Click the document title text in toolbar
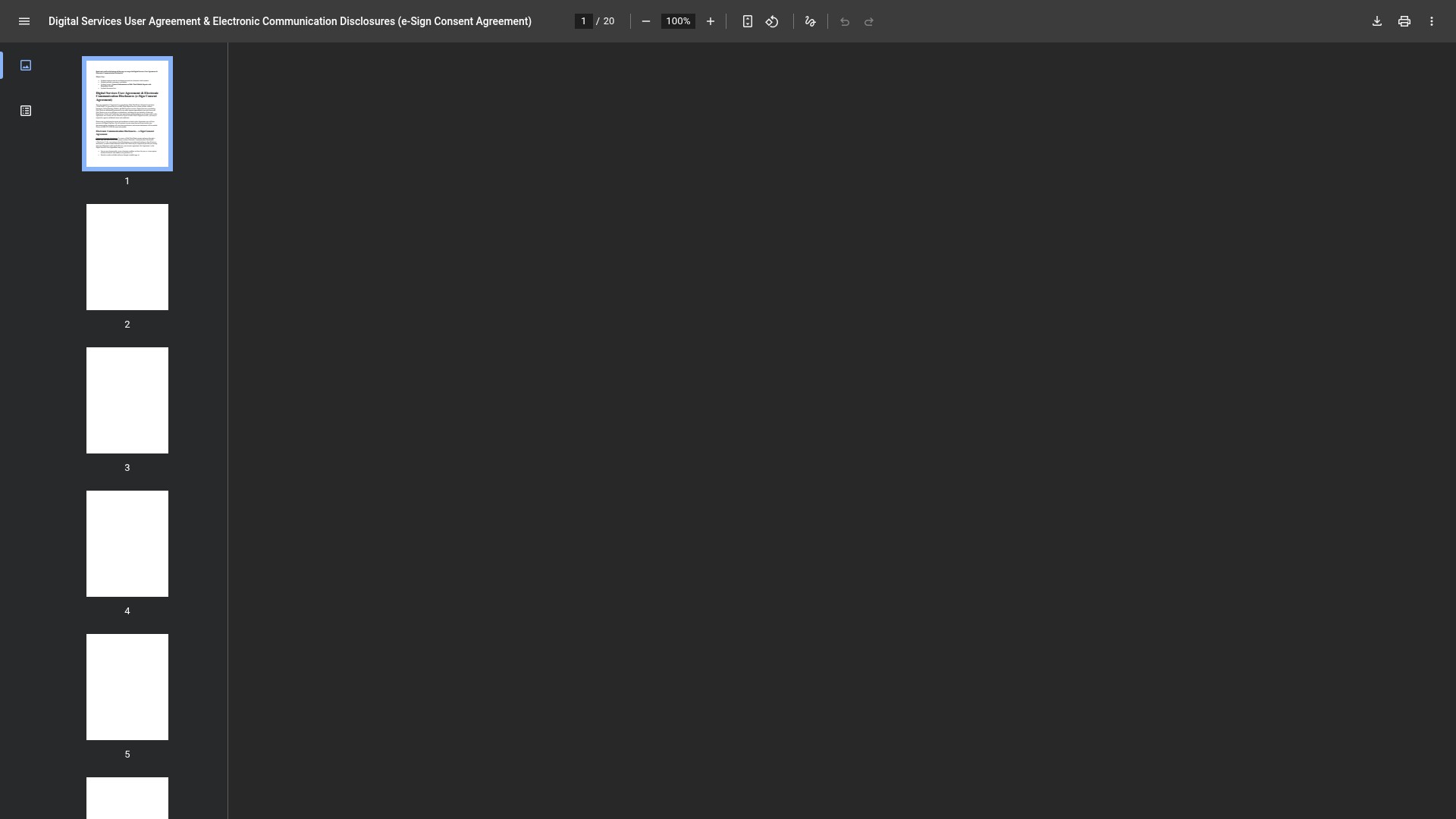This screenshot has height=819, width=1456. [290, 21]
